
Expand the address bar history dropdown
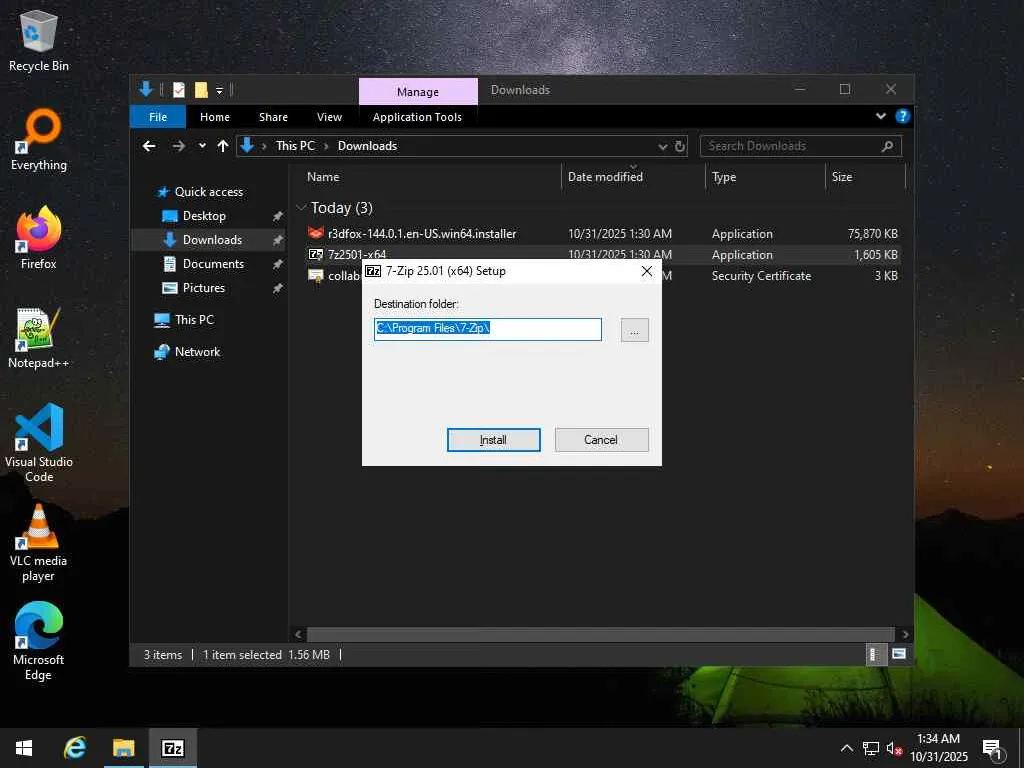click(x=662, y=146)
